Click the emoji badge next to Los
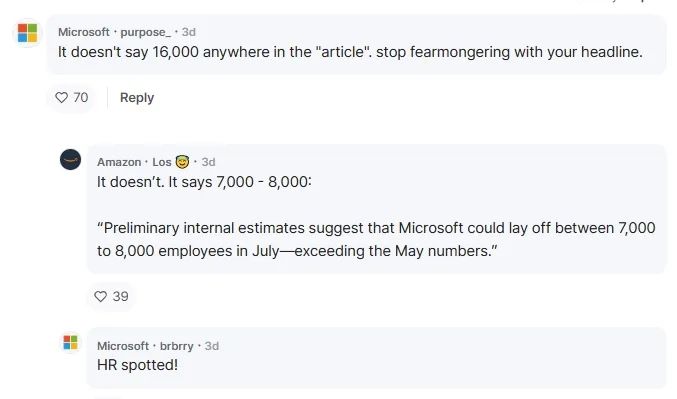 (182, 162)
